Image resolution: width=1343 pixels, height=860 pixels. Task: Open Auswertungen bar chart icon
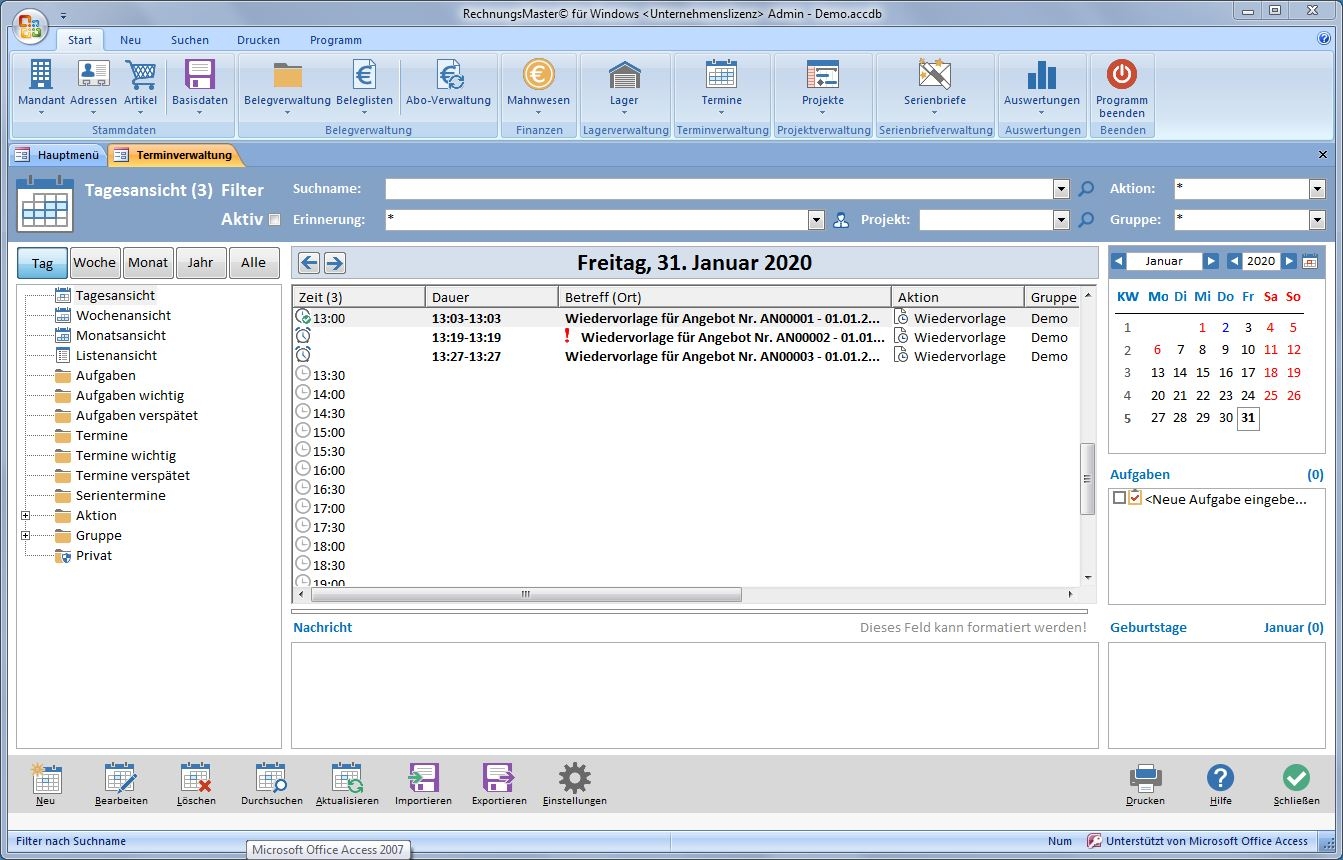(x=1041, y=75)
